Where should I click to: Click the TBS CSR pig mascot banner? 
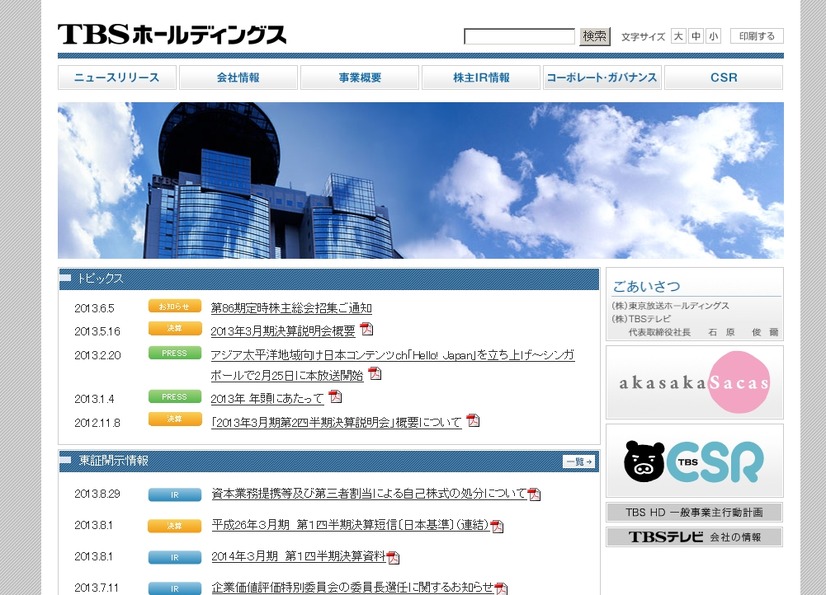click(x=694, y=461)
